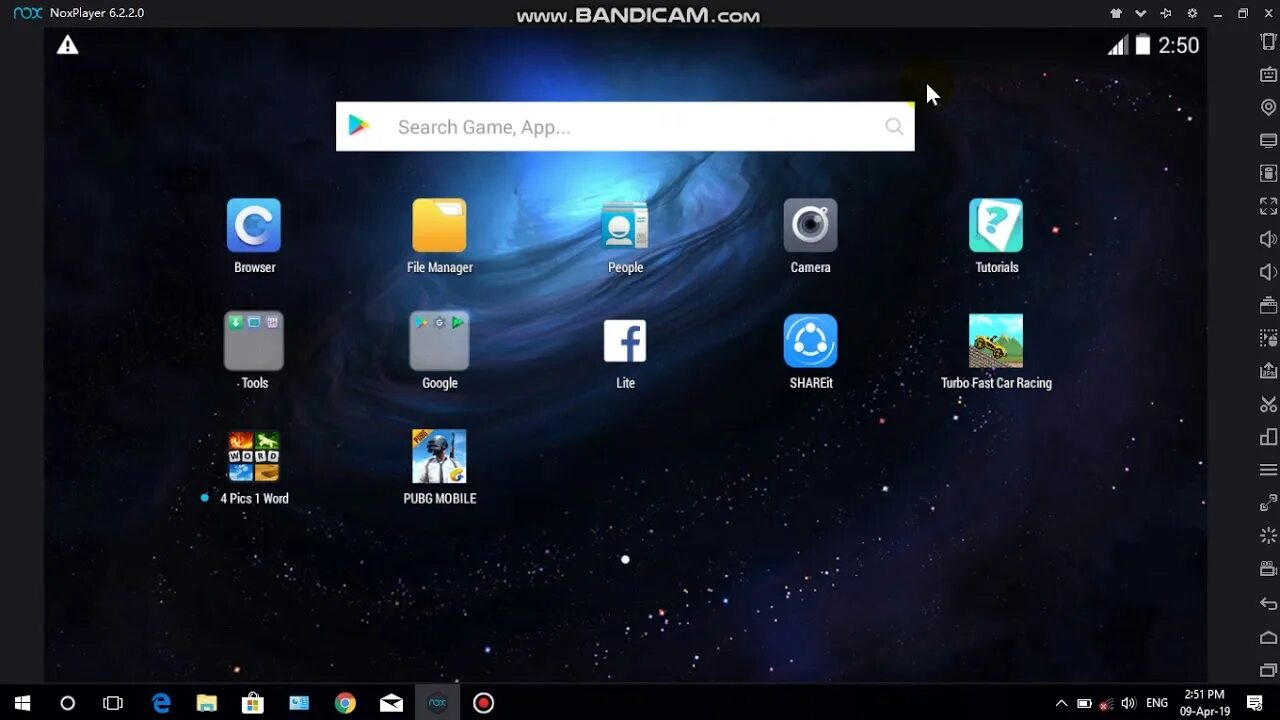1280x720 pixels.
Task: Open the Windows Start menu
Action: (x=22, y=703)
